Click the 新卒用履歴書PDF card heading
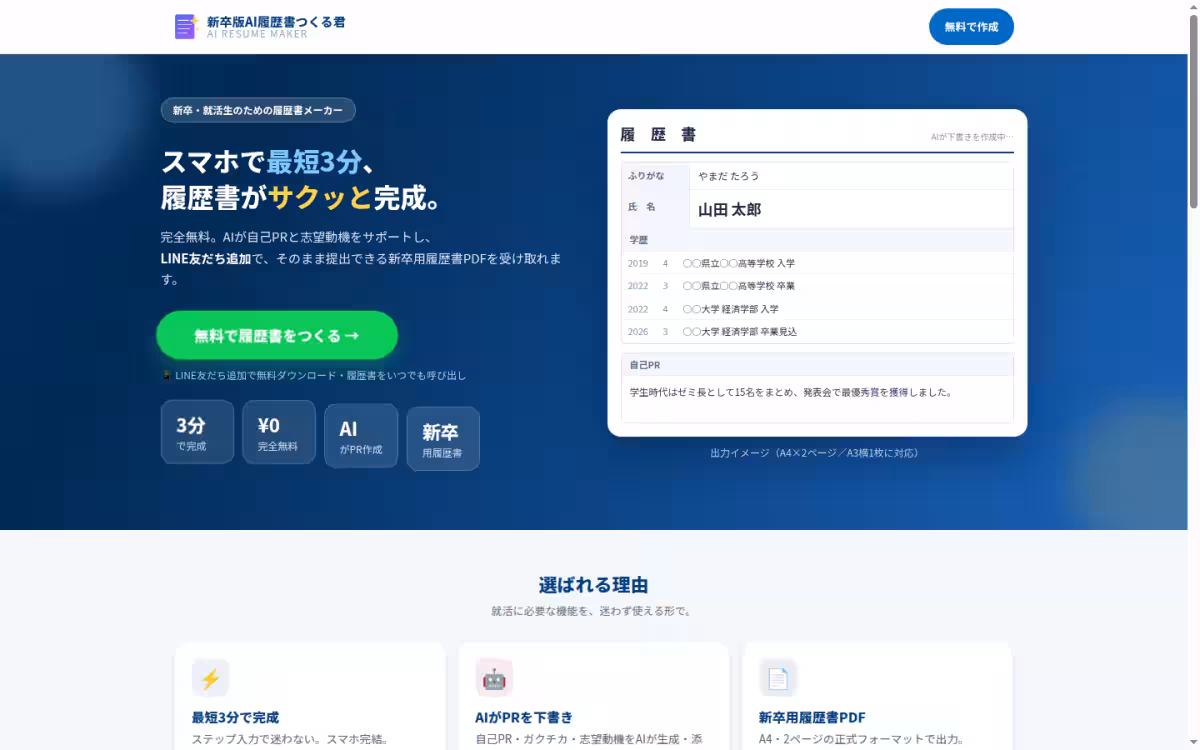This screenshot has width=1200, height=750. pos(812,717)
